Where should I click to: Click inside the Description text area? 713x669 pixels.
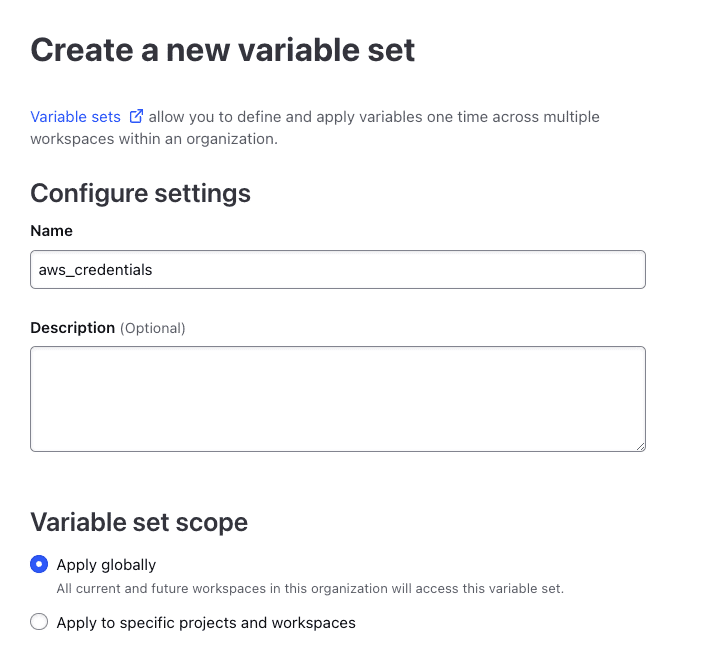[338, 399]
